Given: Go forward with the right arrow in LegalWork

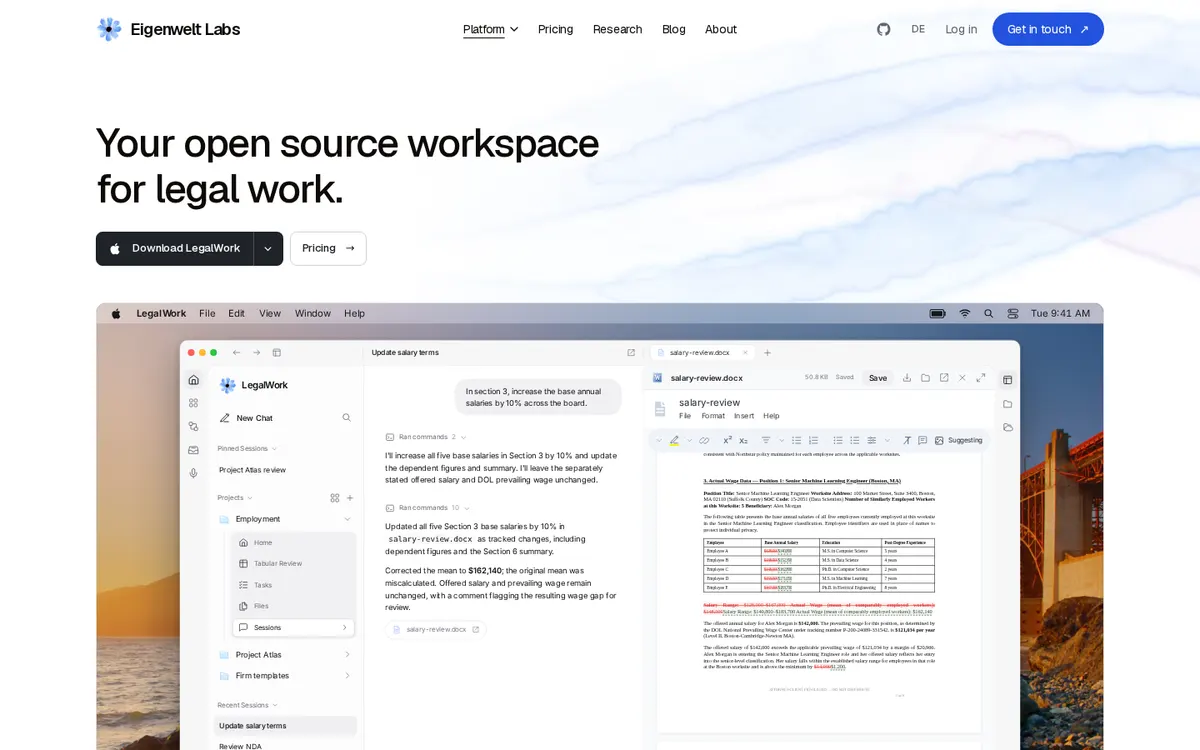Looking at the screenshot, I should coord(256,352).
